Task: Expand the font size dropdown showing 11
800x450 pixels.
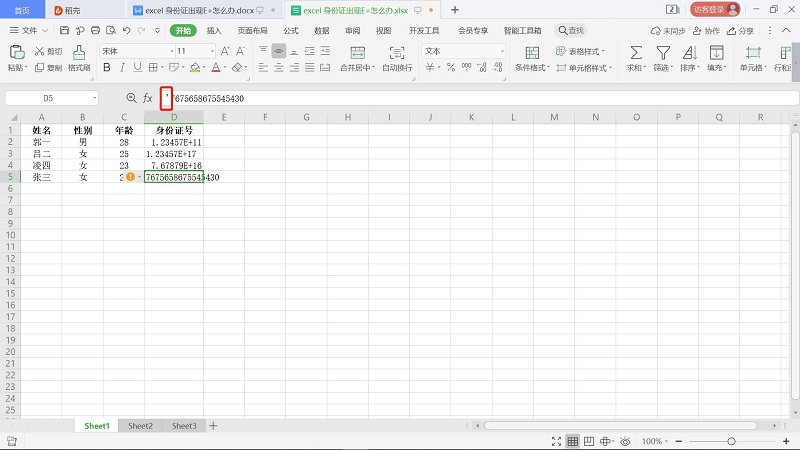Action: [x=210, y=51]
